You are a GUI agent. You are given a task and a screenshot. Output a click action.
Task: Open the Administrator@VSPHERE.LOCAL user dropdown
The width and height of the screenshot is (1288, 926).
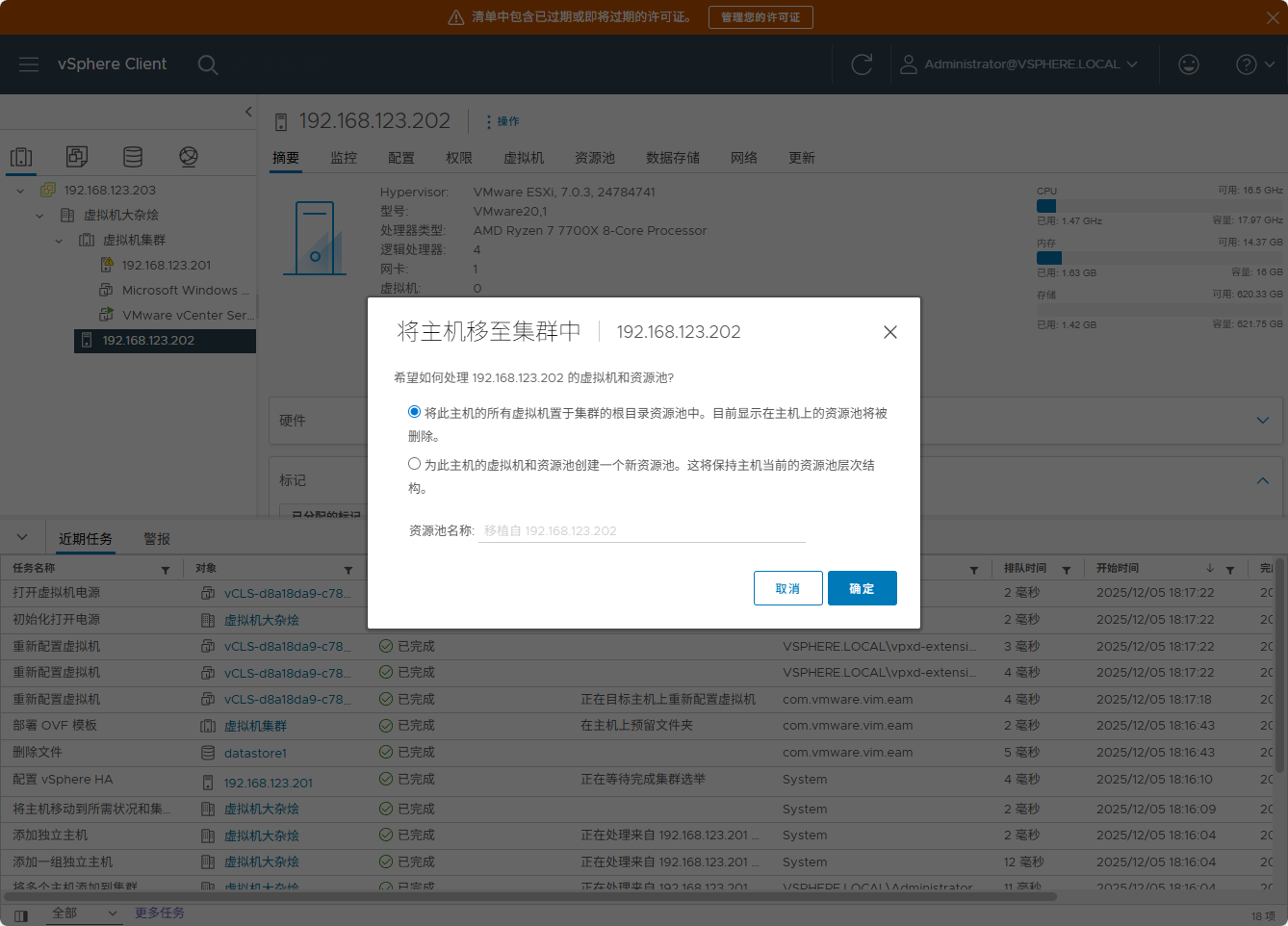[x=1018, y=64]
